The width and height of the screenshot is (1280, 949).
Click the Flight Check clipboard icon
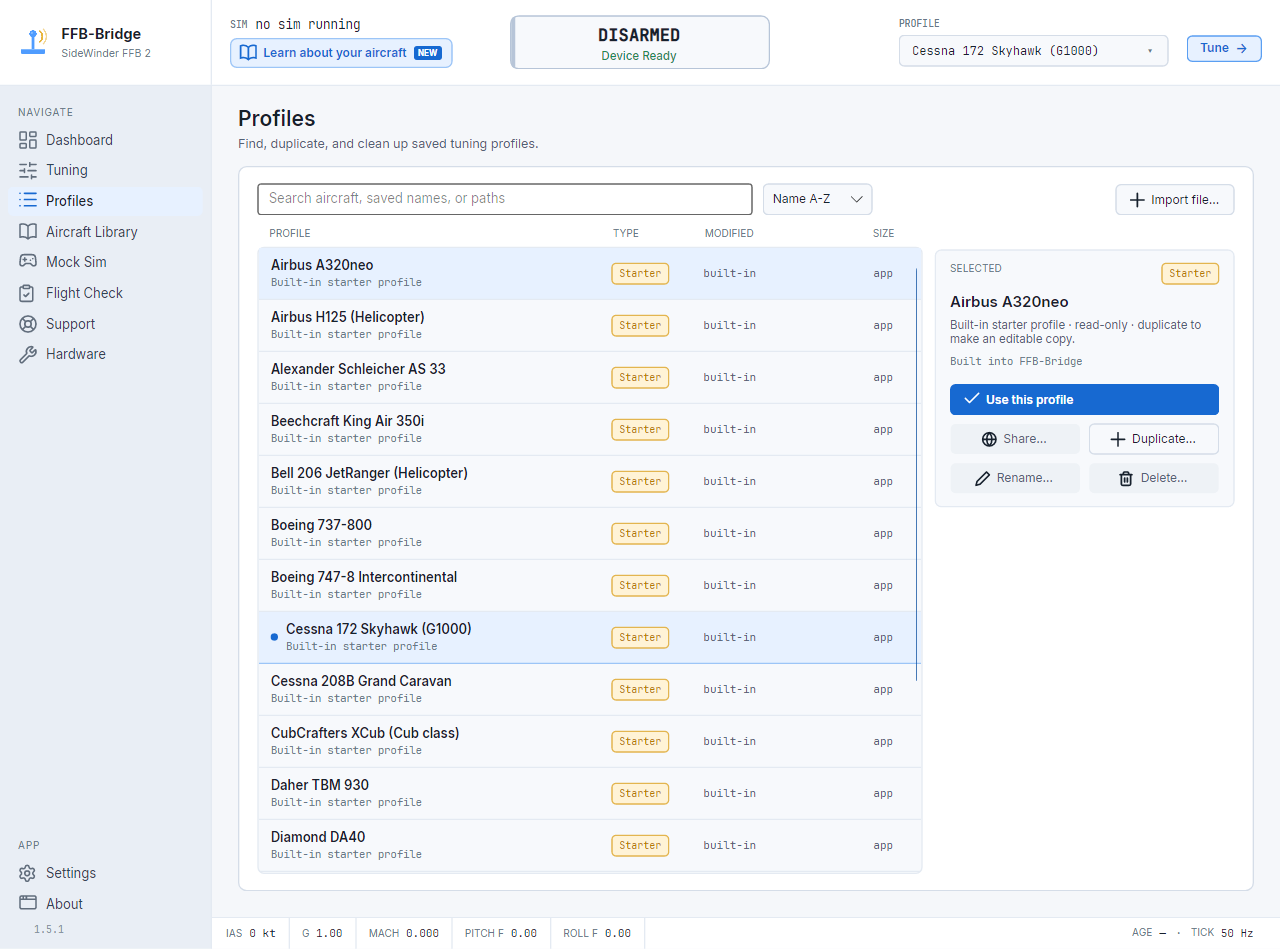28,293
